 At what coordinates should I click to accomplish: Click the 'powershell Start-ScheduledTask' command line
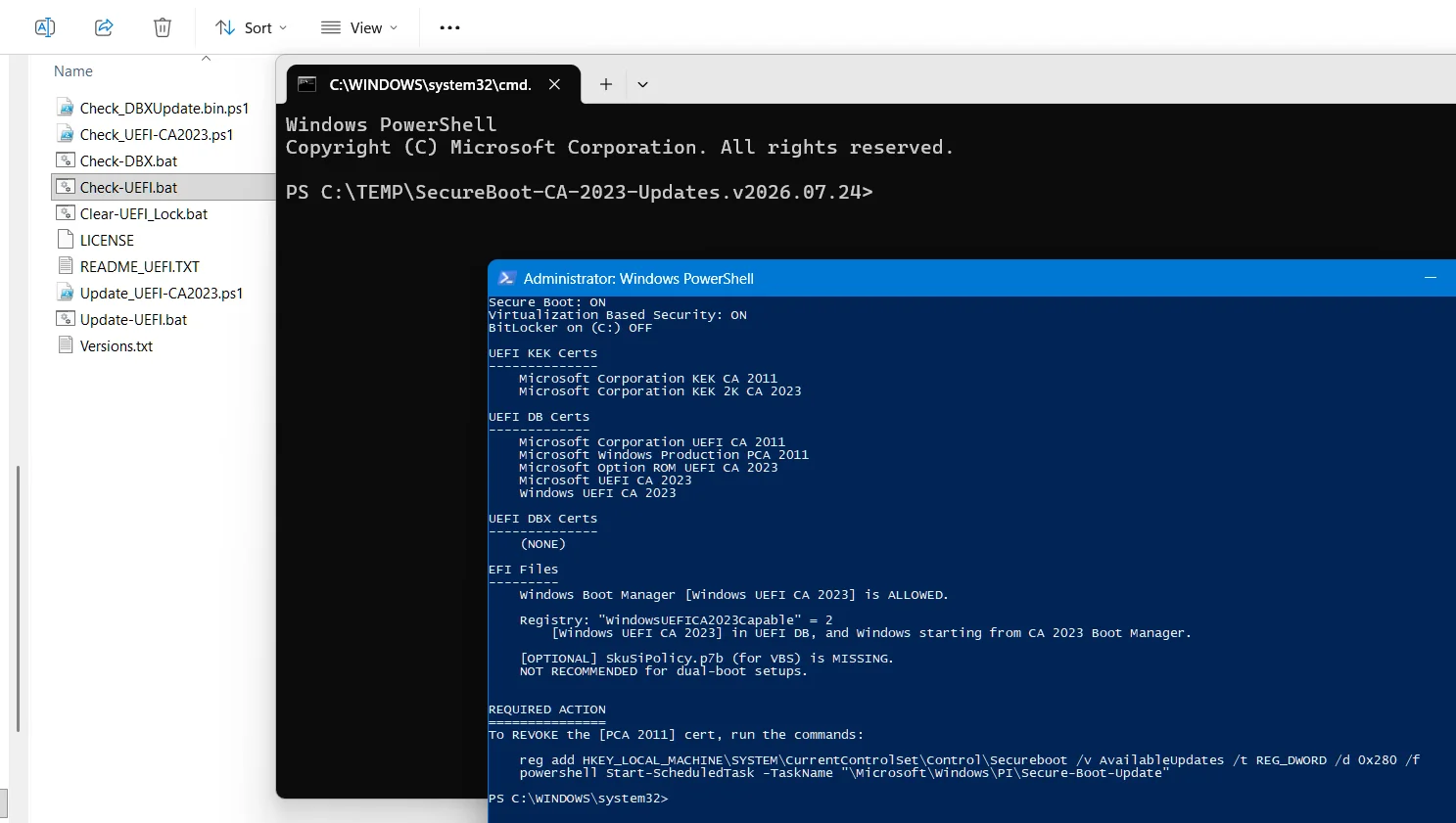844,773
